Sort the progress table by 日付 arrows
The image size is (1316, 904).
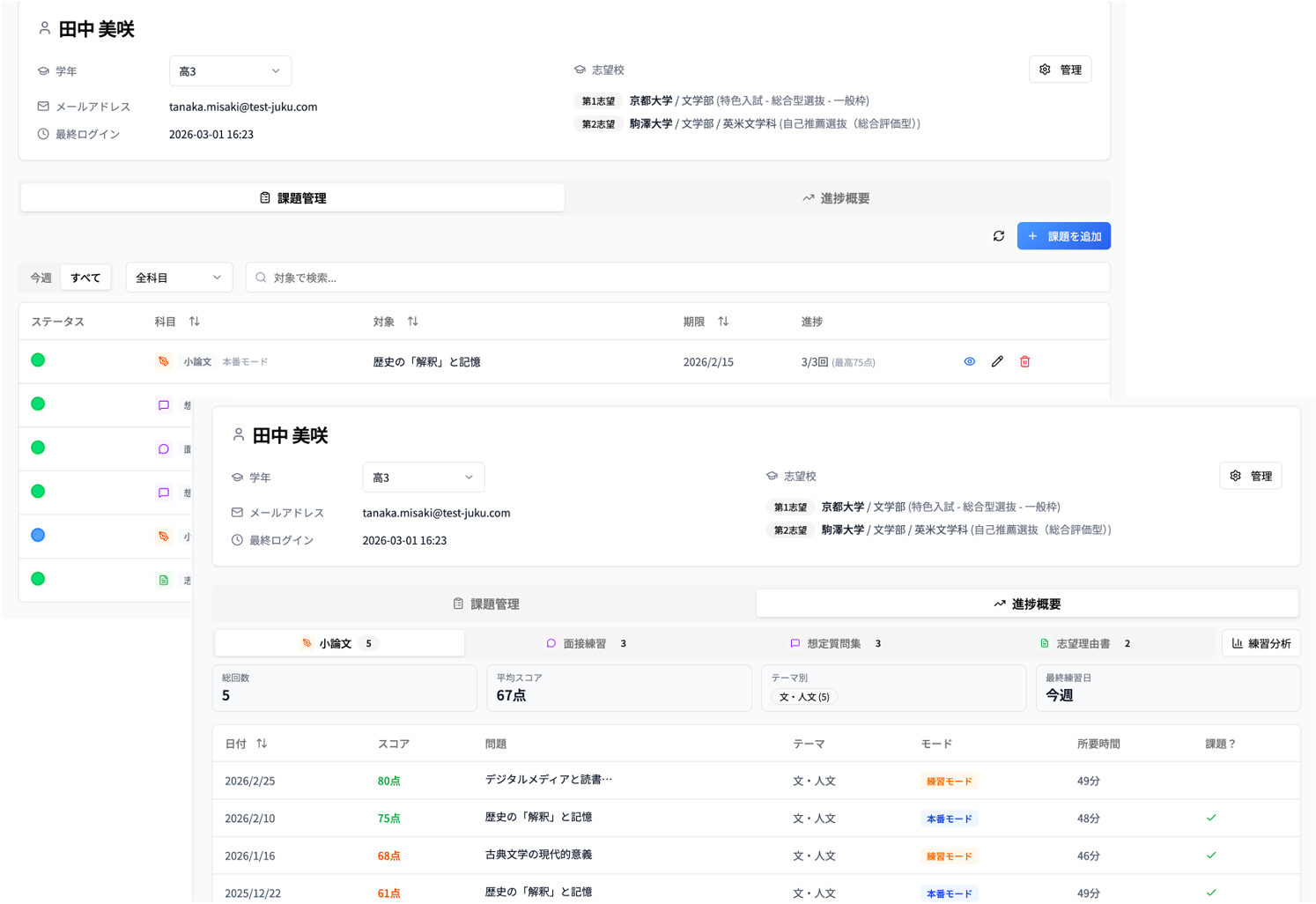click(262, 744)
